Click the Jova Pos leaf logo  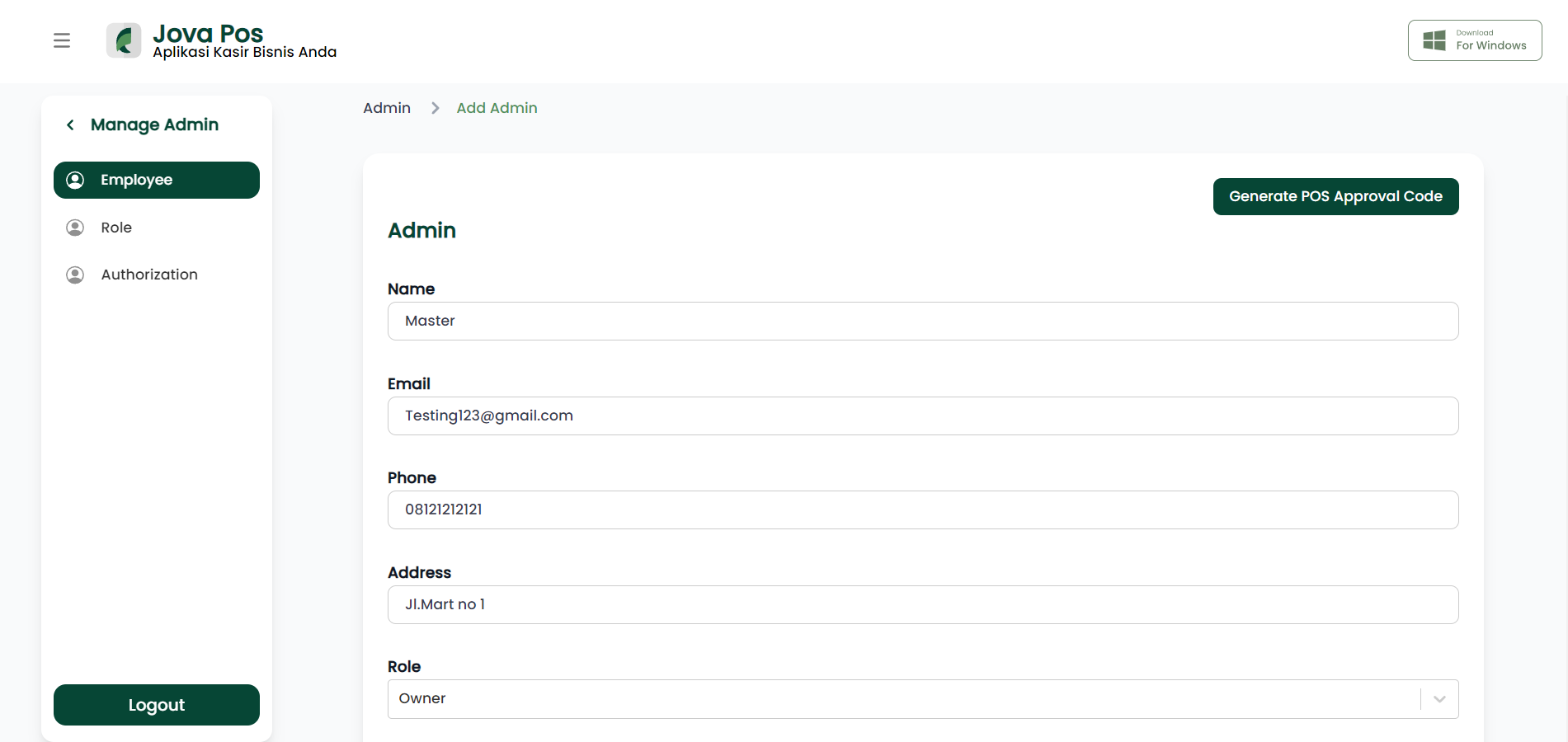pyautogui.click(x=124, y=40)
